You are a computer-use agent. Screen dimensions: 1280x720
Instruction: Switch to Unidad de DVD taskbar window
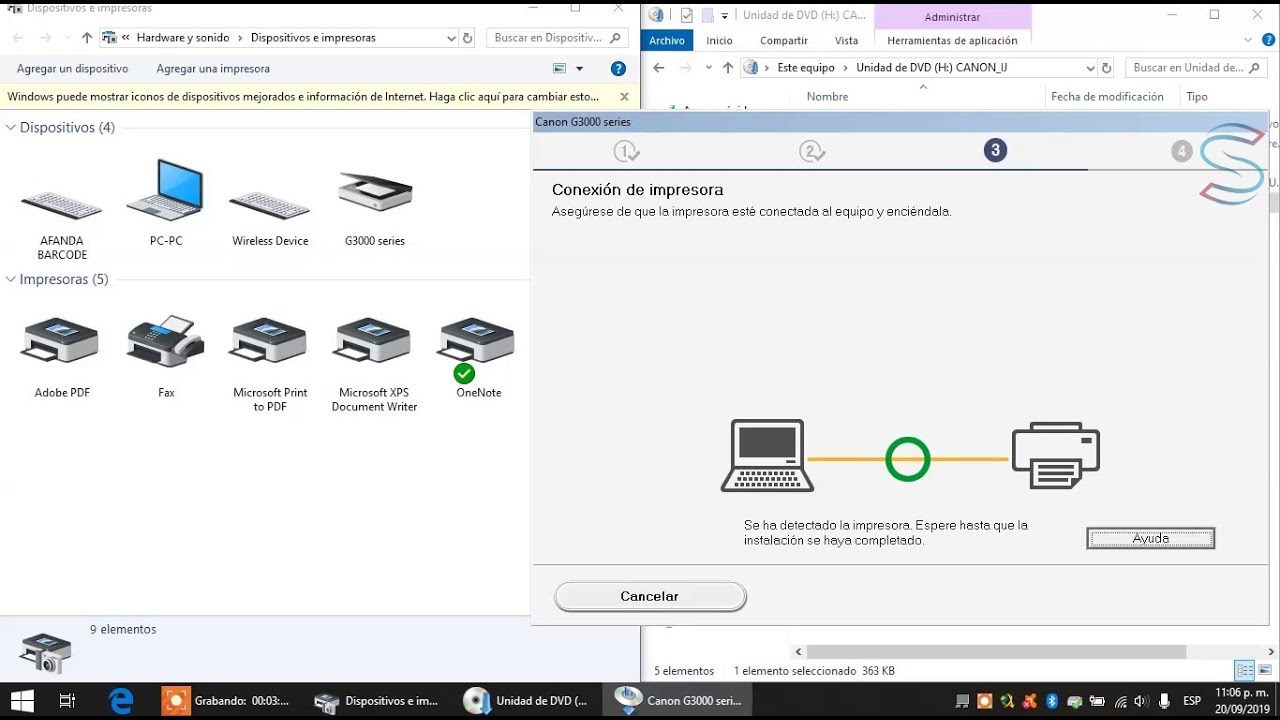pyautogui.click(x=528, y=701)
